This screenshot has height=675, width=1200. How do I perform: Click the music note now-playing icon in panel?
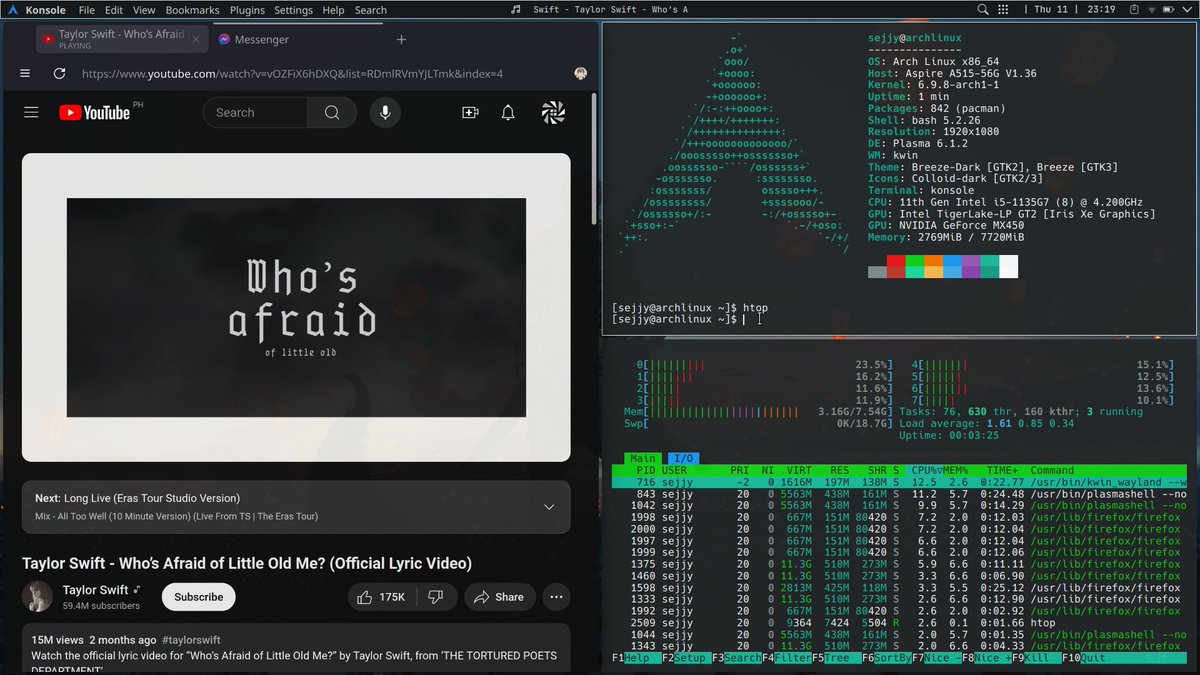tap(515, 10)
